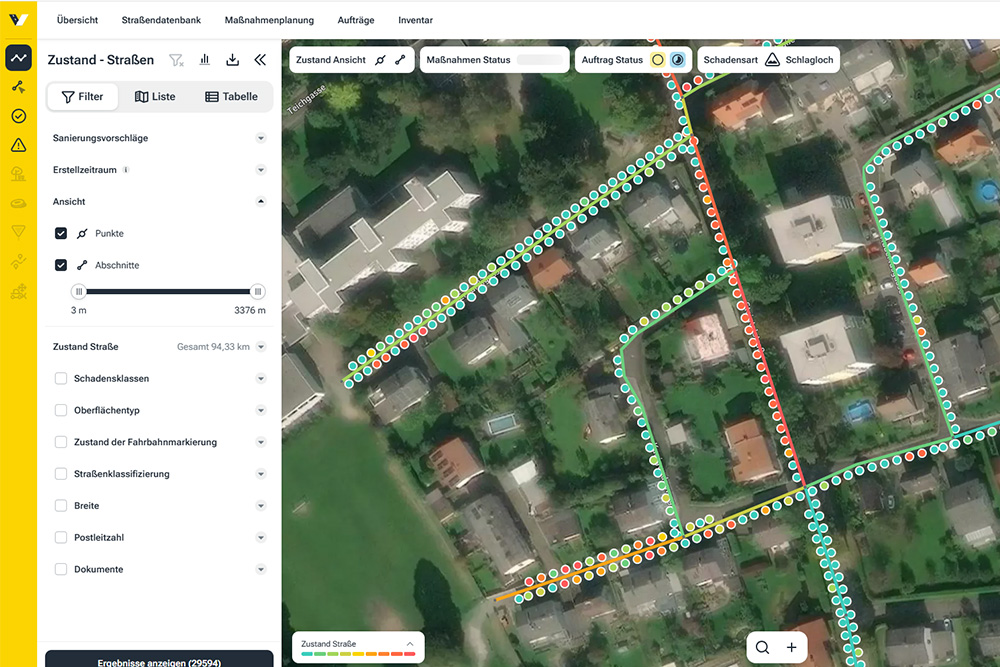Check the Oberflächentyp checkbox
1000x667 pixels.
(61, 410)
